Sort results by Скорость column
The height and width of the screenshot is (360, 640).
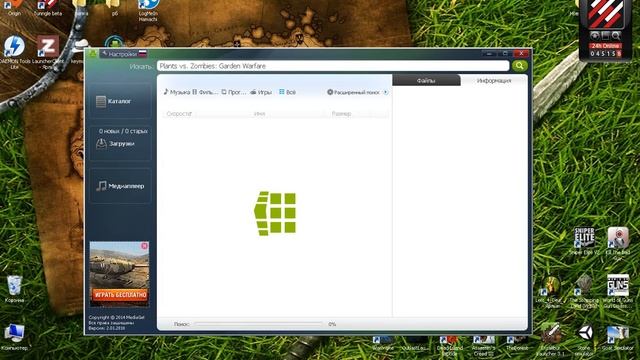[179, 113]
